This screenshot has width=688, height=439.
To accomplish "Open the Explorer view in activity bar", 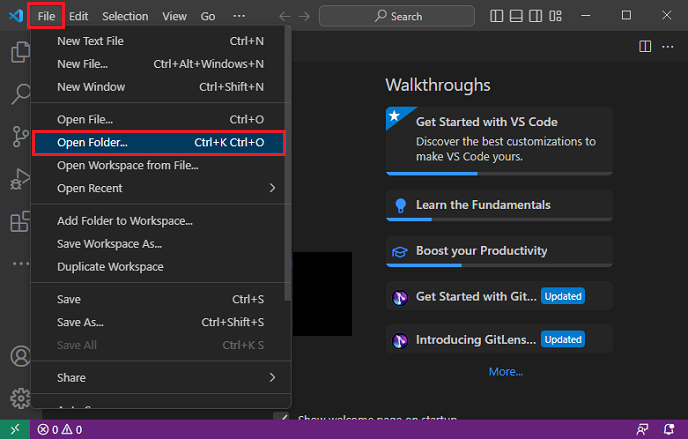I will point(19,52).
